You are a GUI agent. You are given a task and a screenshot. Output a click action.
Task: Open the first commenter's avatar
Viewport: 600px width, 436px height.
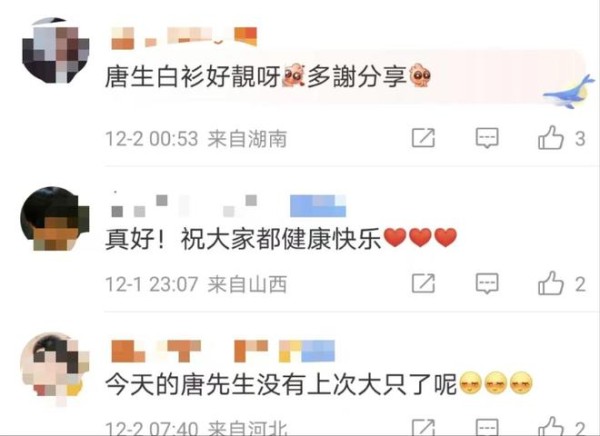point(56,51)
